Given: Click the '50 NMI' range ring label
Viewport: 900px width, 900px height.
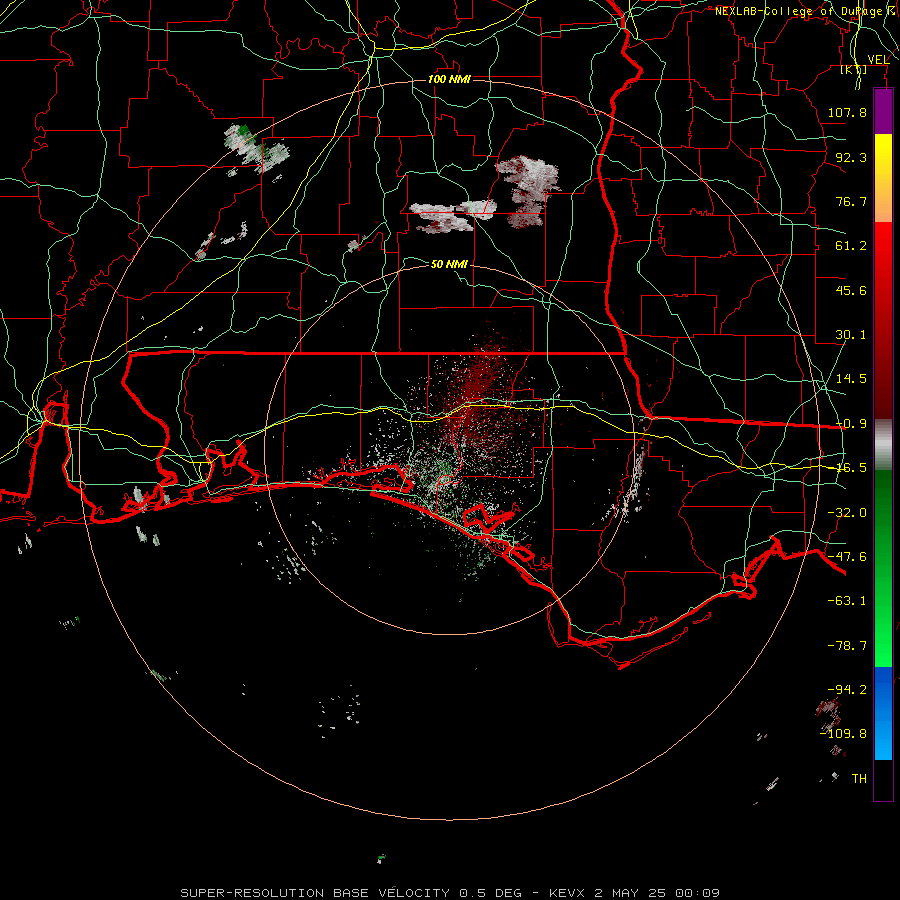Looking at the screenshot, I should coord(449,264).
